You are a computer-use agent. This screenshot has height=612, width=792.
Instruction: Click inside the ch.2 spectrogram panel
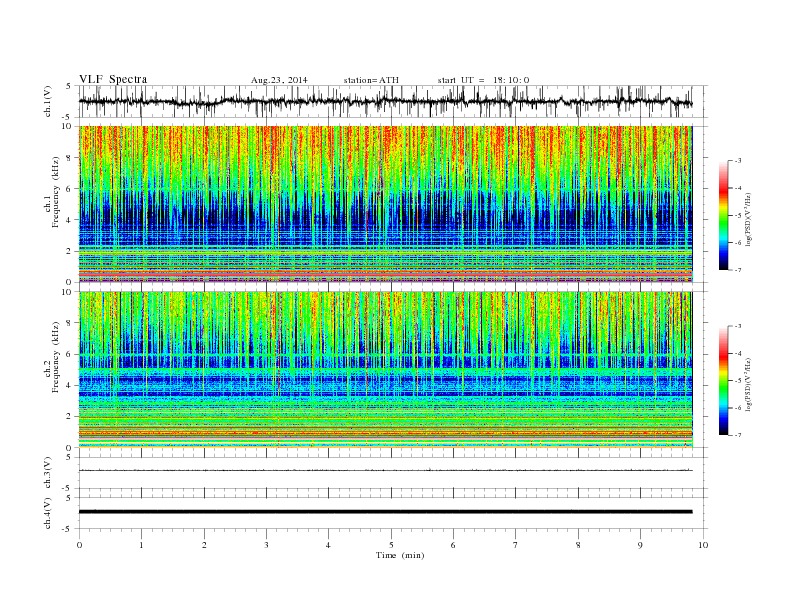385,370
